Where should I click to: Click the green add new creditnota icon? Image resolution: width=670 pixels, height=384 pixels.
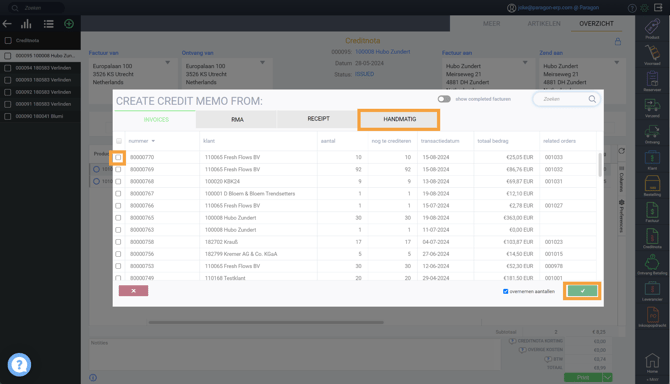tap(69, 24)
